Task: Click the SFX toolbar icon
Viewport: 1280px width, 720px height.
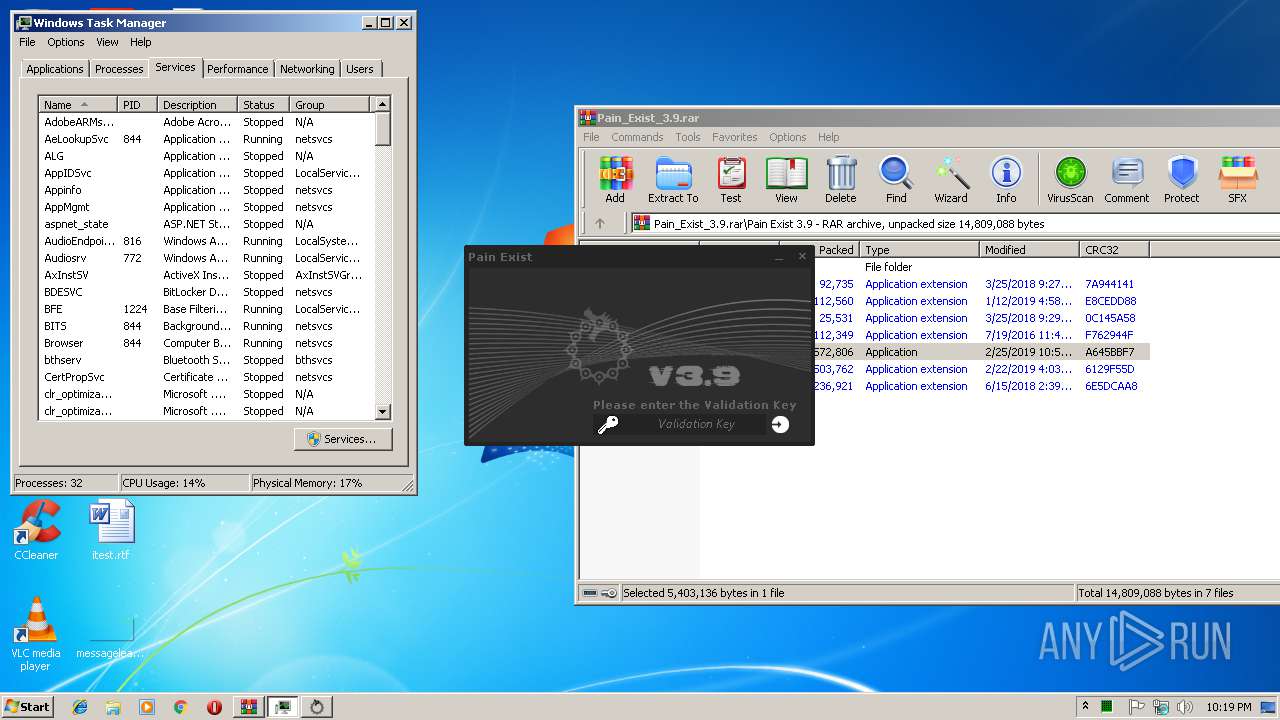Action: click(x=1238, y=180)
